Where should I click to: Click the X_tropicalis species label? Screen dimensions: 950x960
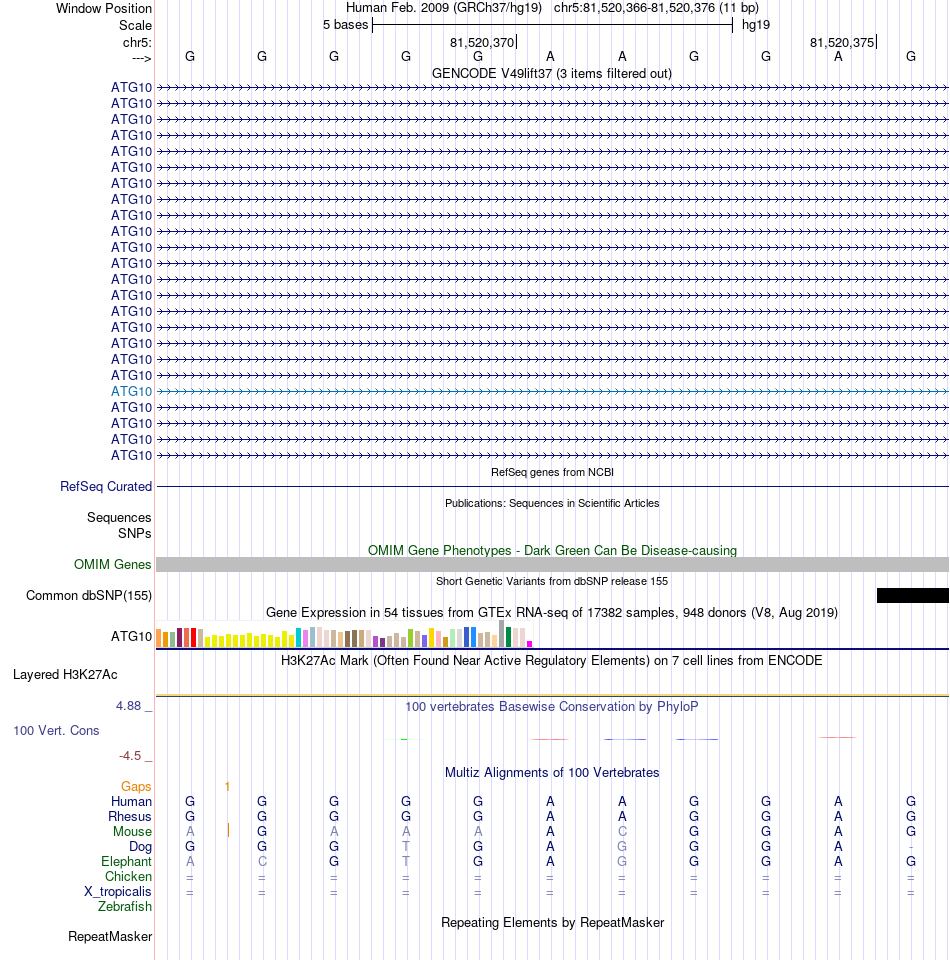pyautogui.click(x=118, y=891)
